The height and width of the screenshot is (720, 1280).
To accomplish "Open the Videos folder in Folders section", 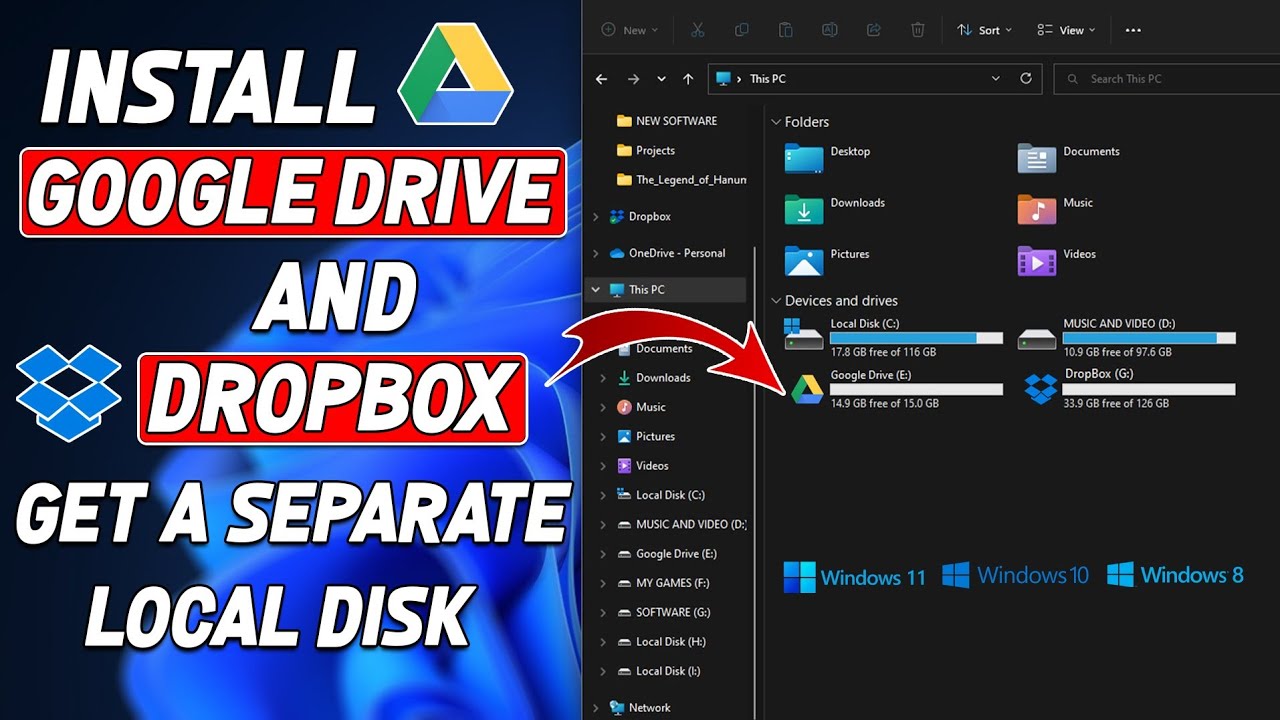I will [x=1037, y=260].
